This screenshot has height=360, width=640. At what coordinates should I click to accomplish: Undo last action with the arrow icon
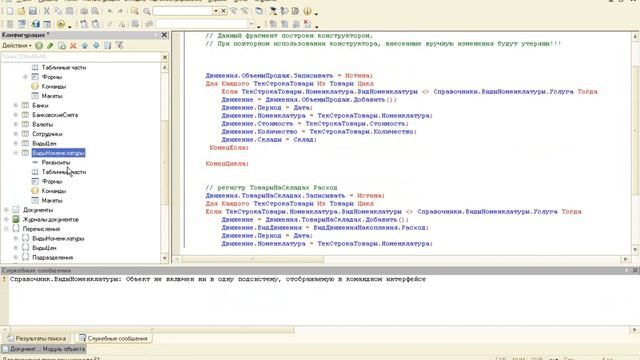pos(109,11)
